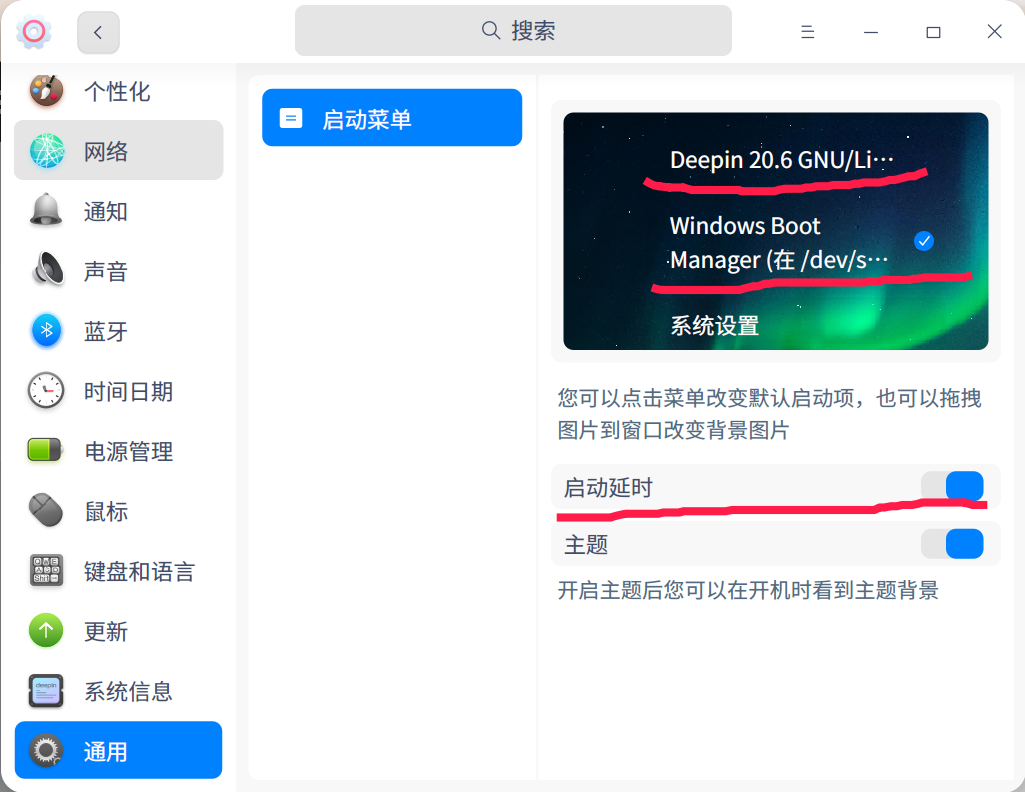Screen dimensions: 1025x792
Task: Open the 个性化 personalization settings icon
Action: [45, 91]
